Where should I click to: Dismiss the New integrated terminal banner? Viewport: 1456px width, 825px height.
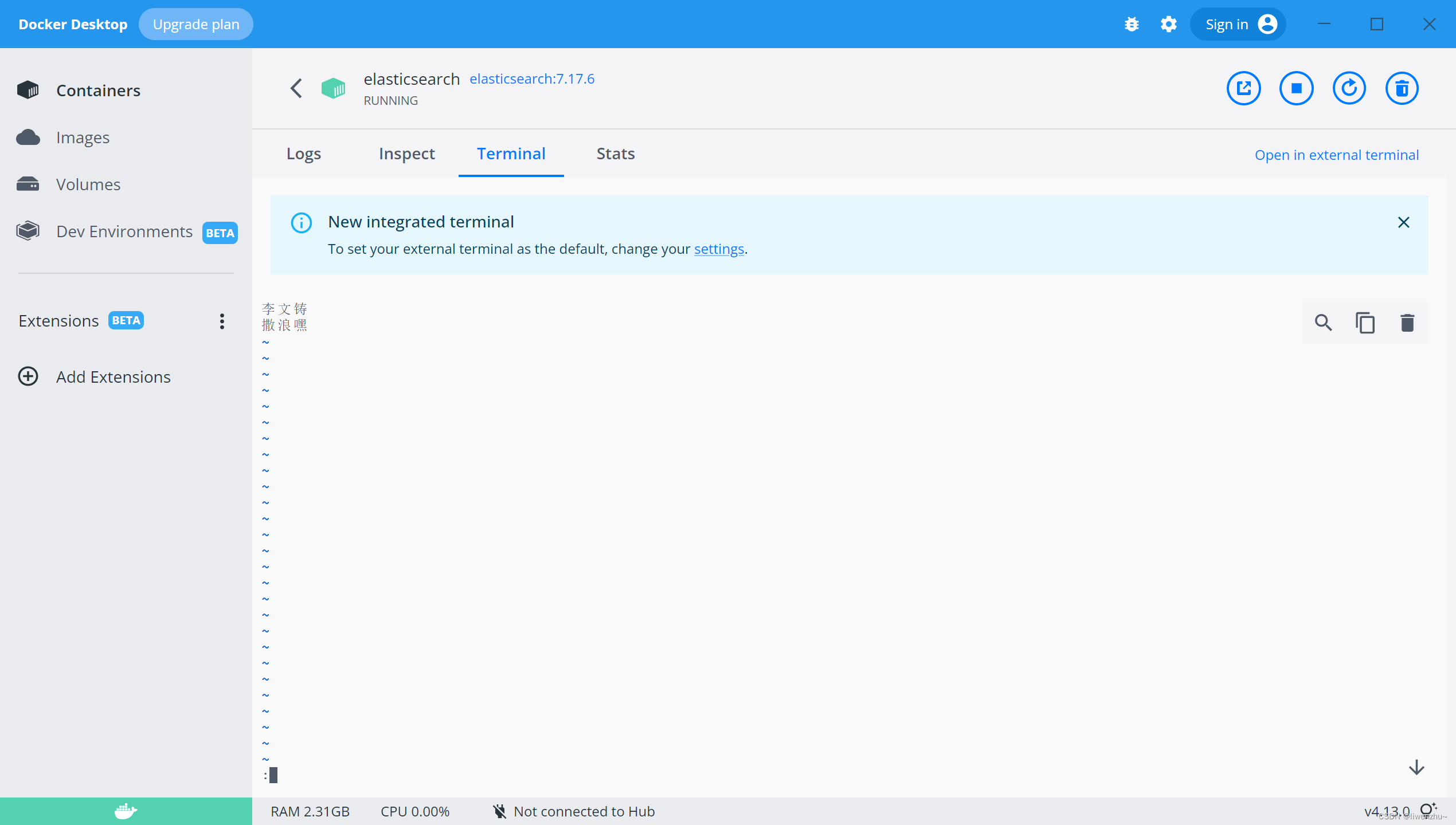tap(1403, 222)
